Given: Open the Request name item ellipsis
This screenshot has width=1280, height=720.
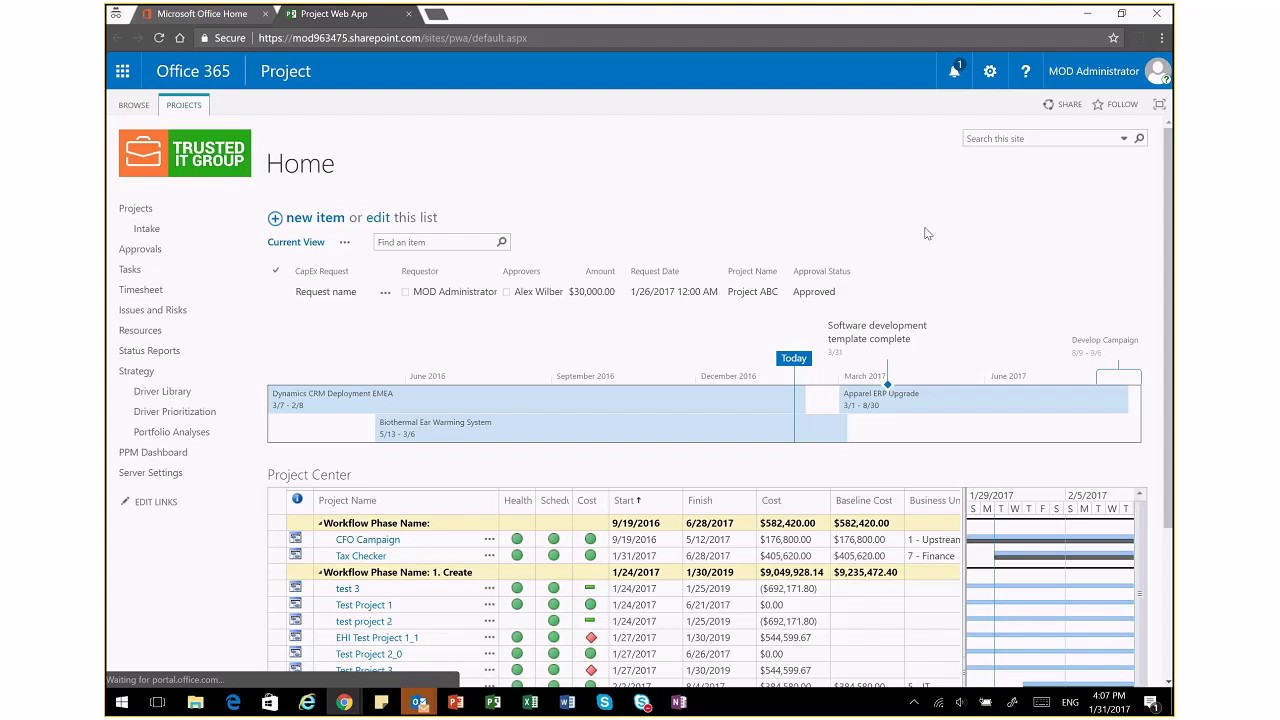Looking at the screenshot, I should click(385, 292).
